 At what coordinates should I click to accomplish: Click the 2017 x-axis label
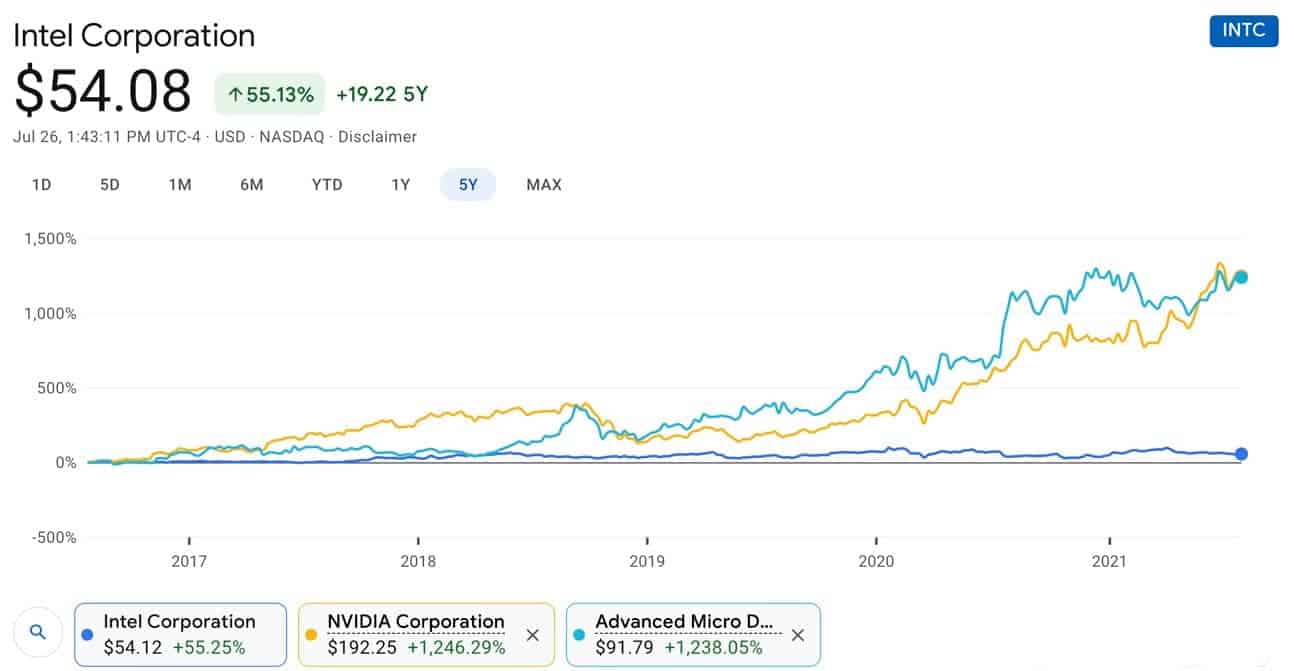coord(189,561)
